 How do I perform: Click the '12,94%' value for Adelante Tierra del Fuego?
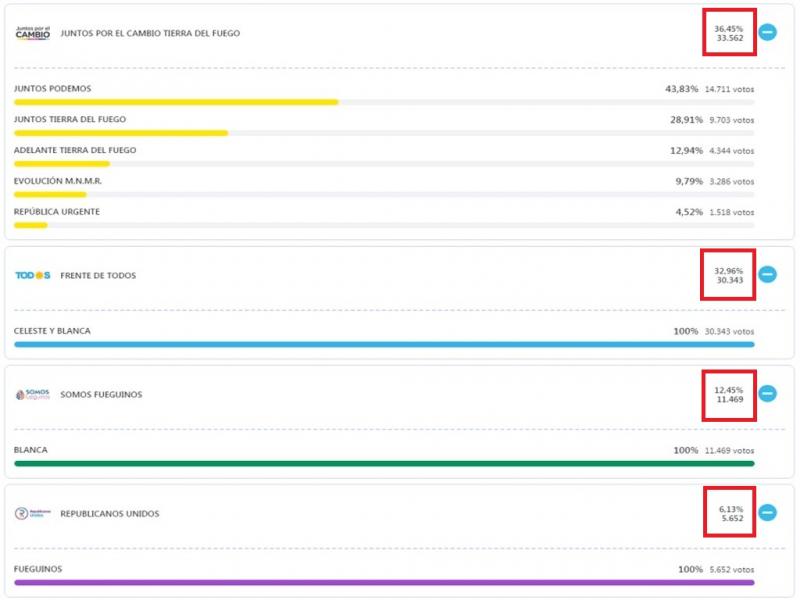686,151
